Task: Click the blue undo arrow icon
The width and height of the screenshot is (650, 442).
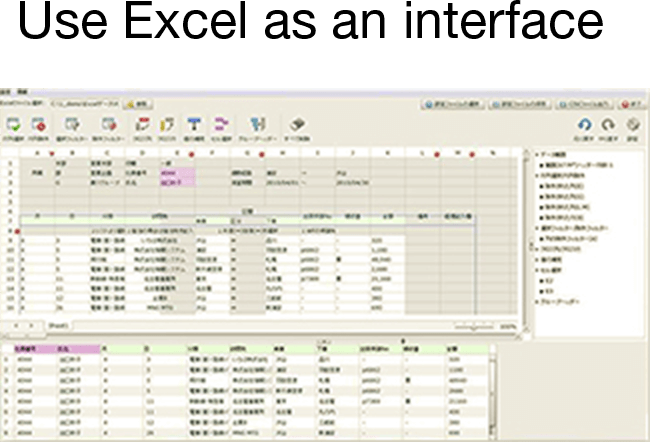Action: coord(585,124)
